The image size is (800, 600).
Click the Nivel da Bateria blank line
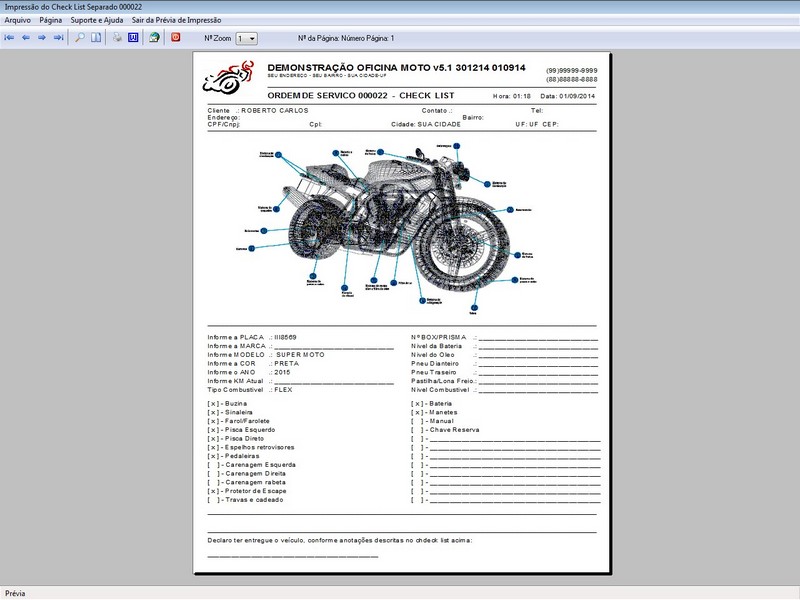[x=538, y=347]
